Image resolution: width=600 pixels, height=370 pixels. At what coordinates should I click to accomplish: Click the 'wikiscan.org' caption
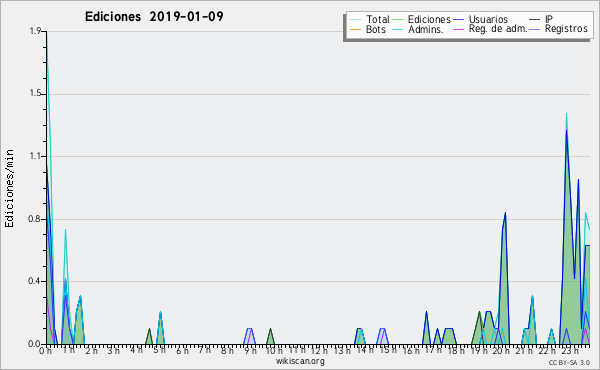coord(300,361)
